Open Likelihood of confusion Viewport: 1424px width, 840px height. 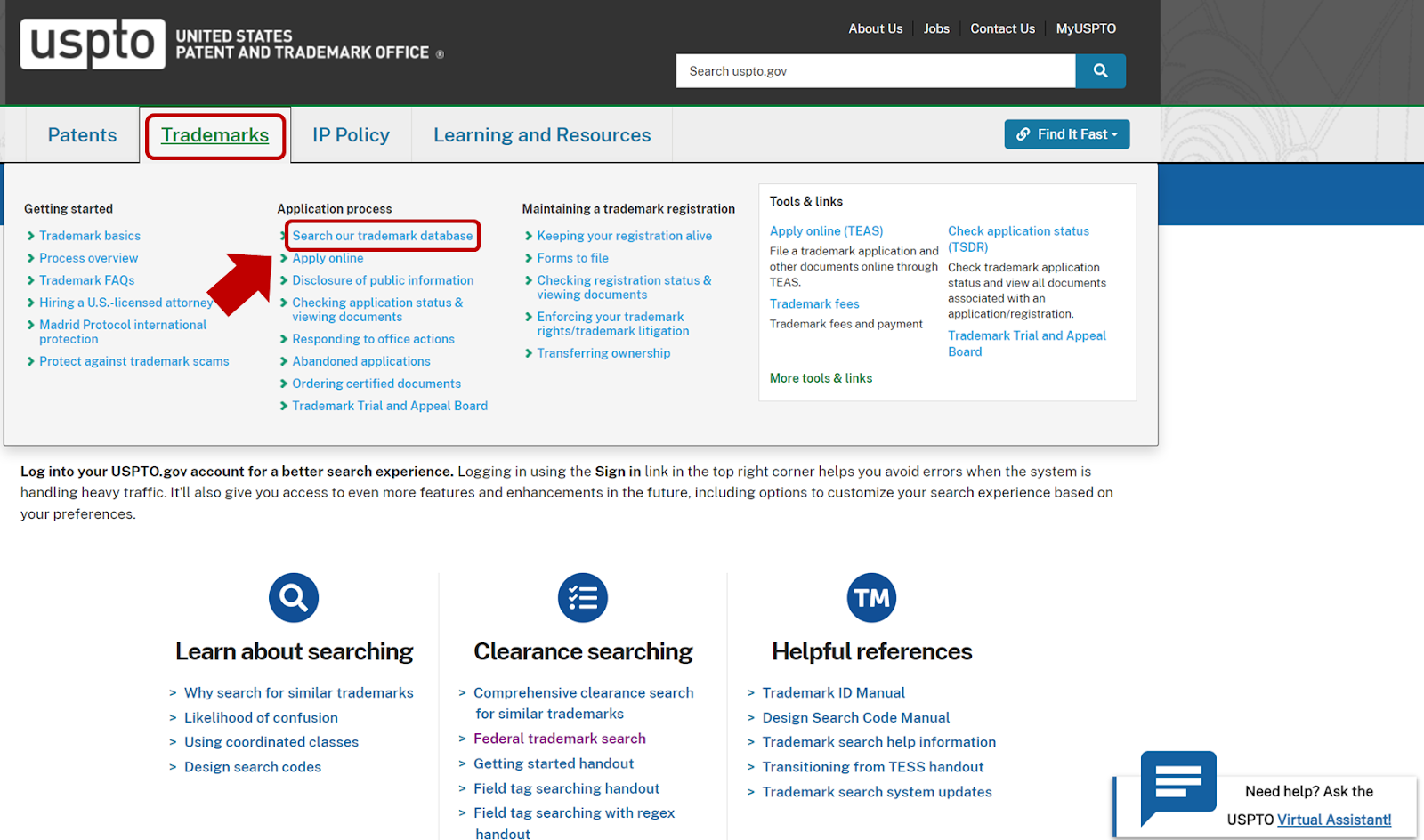click(x=261, y=717)
